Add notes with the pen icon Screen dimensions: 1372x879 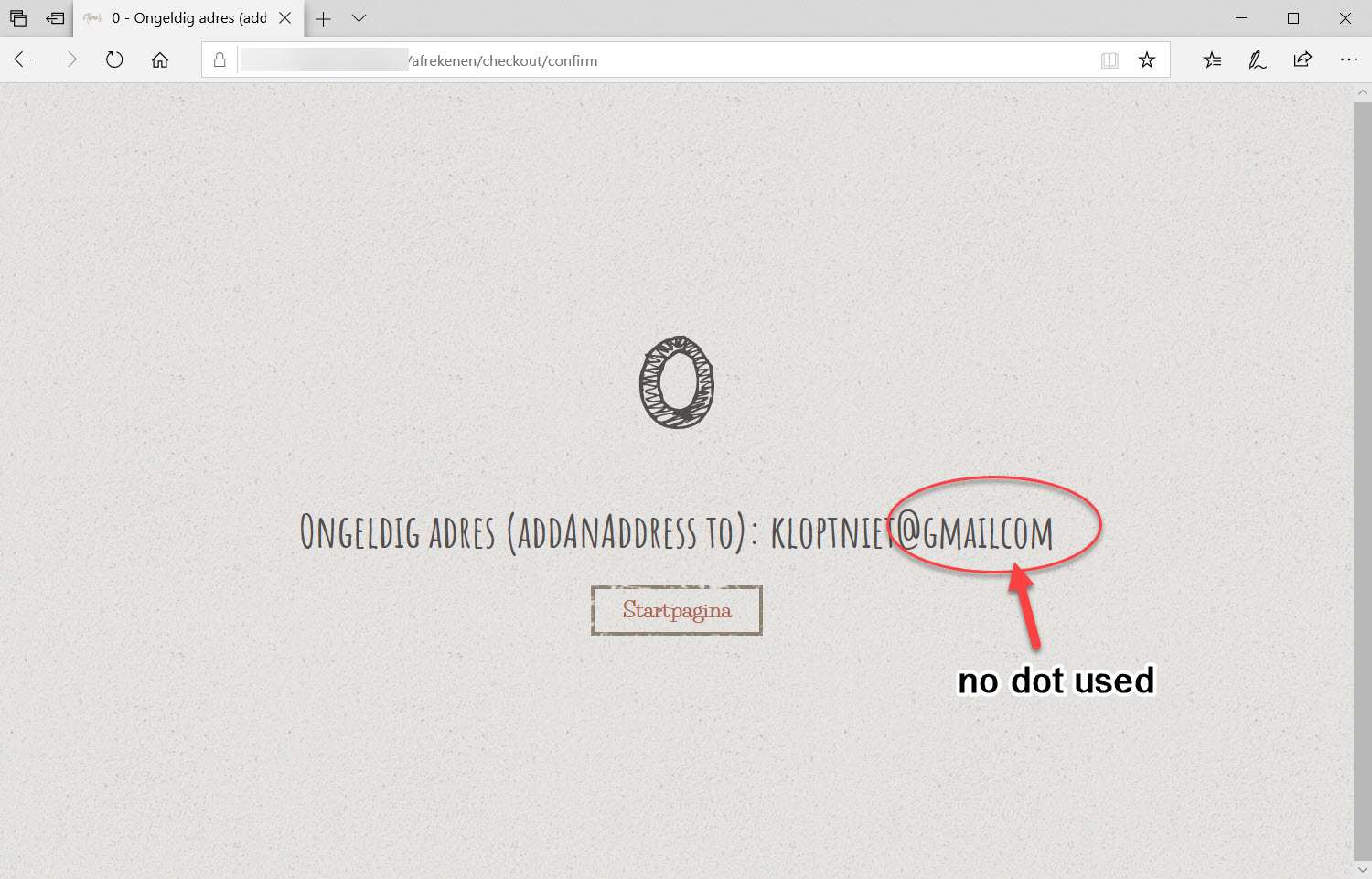[x=1258, y=60]
